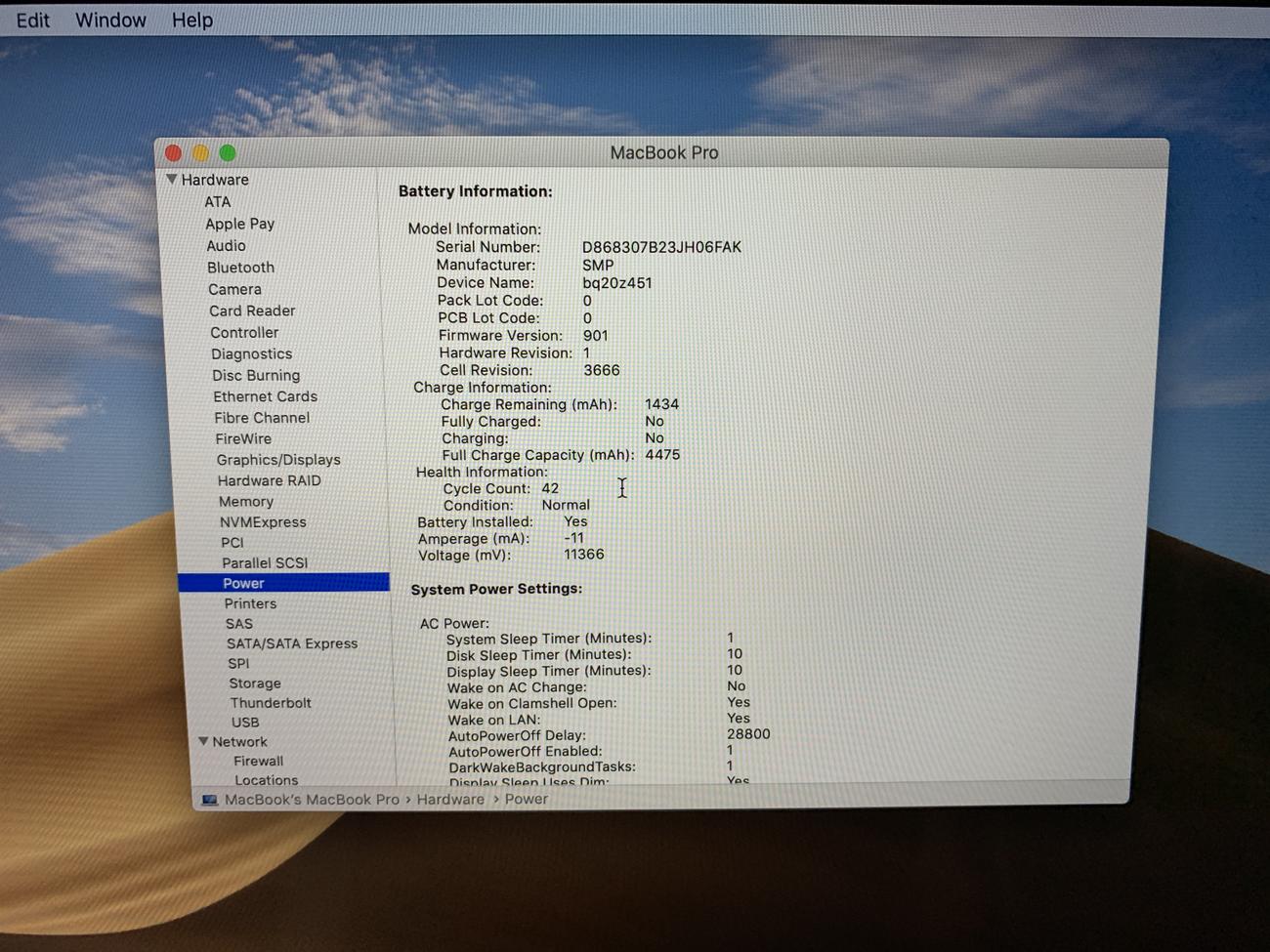1270x952 pixels.
Task: Minimize the MacBook Pro window
Action: tap(200, 153)
